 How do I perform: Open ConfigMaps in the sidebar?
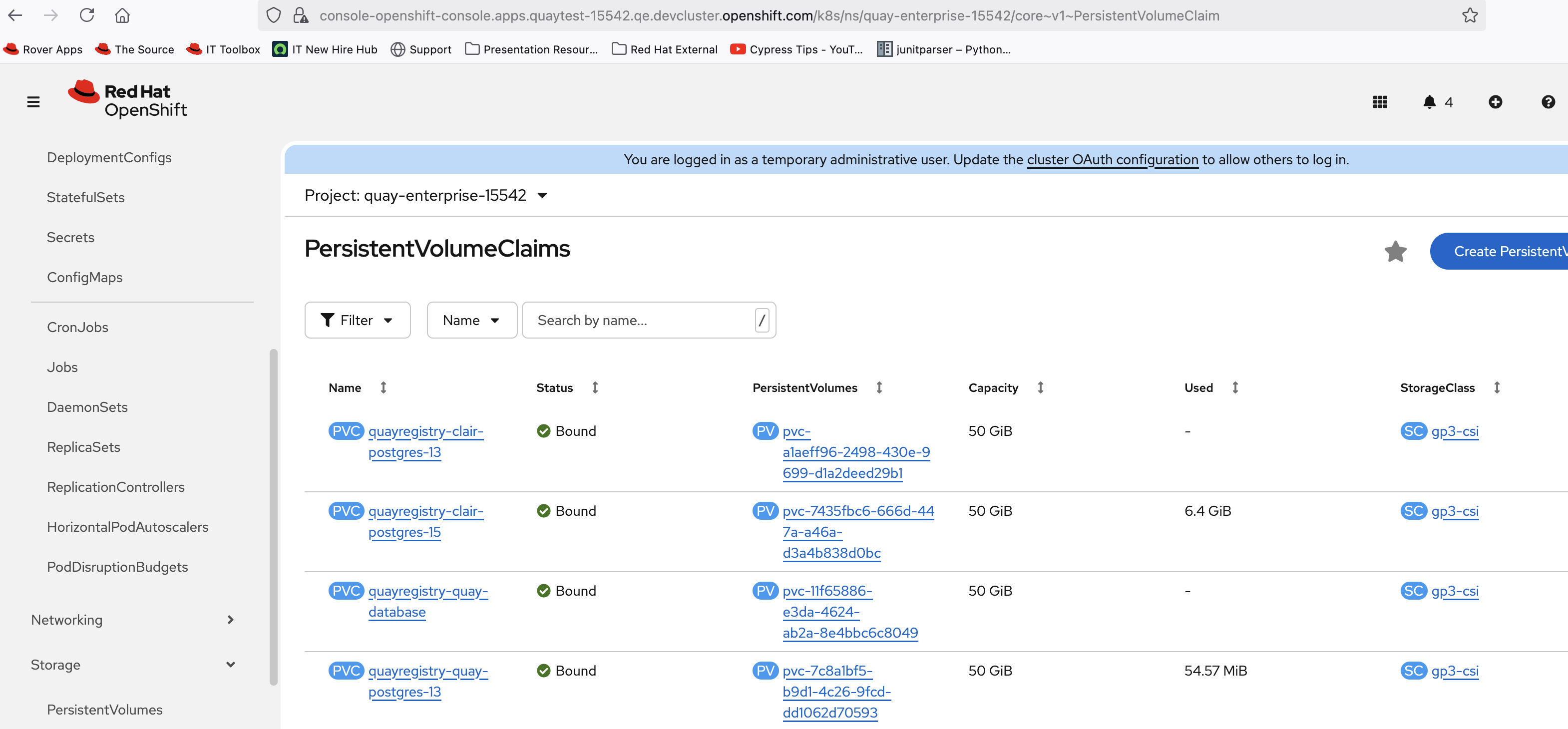(x=84, y=278)
